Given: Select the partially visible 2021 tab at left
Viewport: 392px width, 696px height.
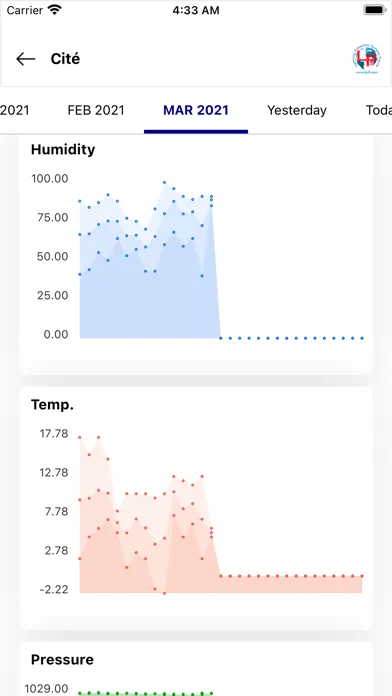Looking at the screenshot, I should click(x=14, y=110).
